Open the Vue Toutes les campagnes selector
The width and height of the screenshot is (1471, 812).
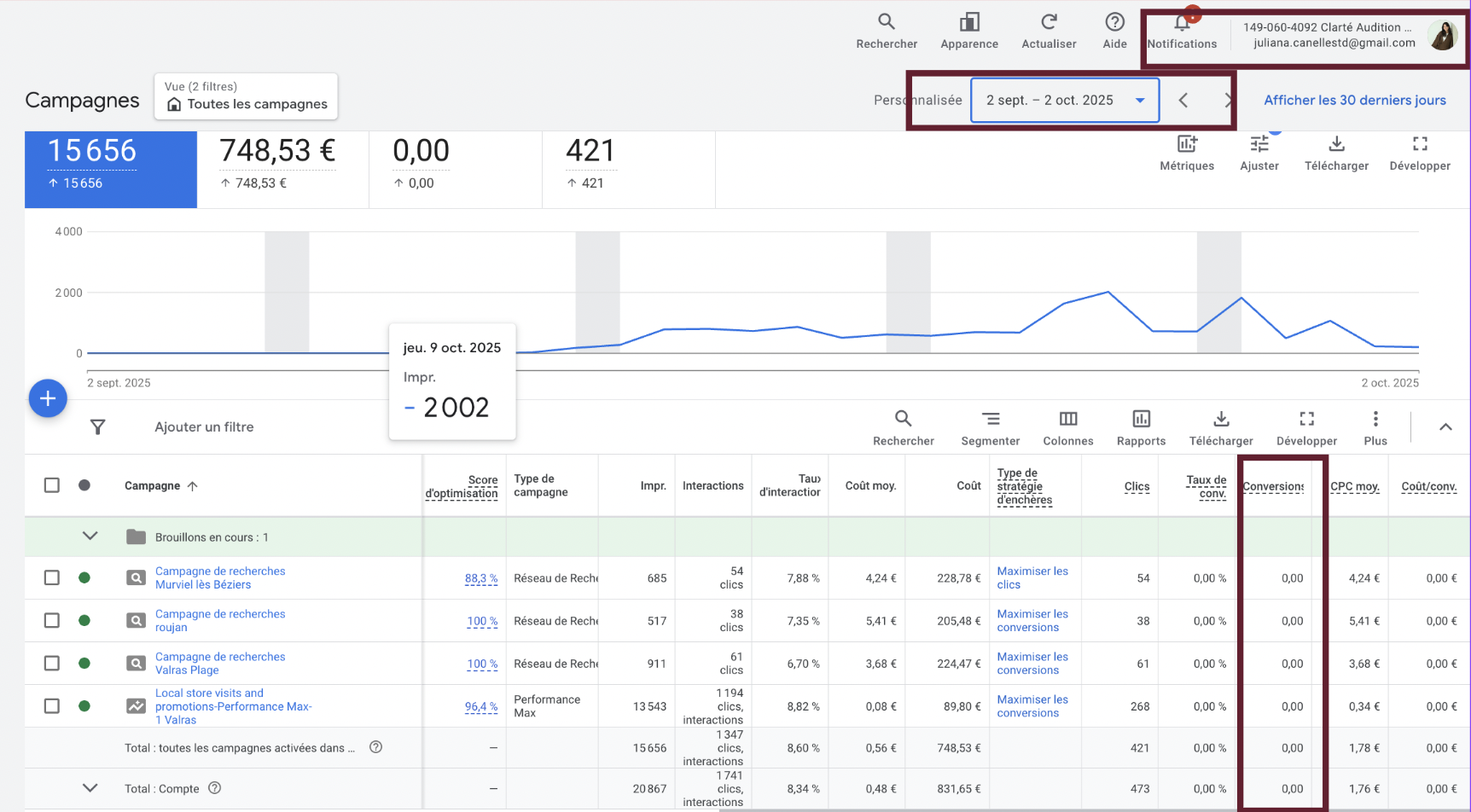(246, 96)
